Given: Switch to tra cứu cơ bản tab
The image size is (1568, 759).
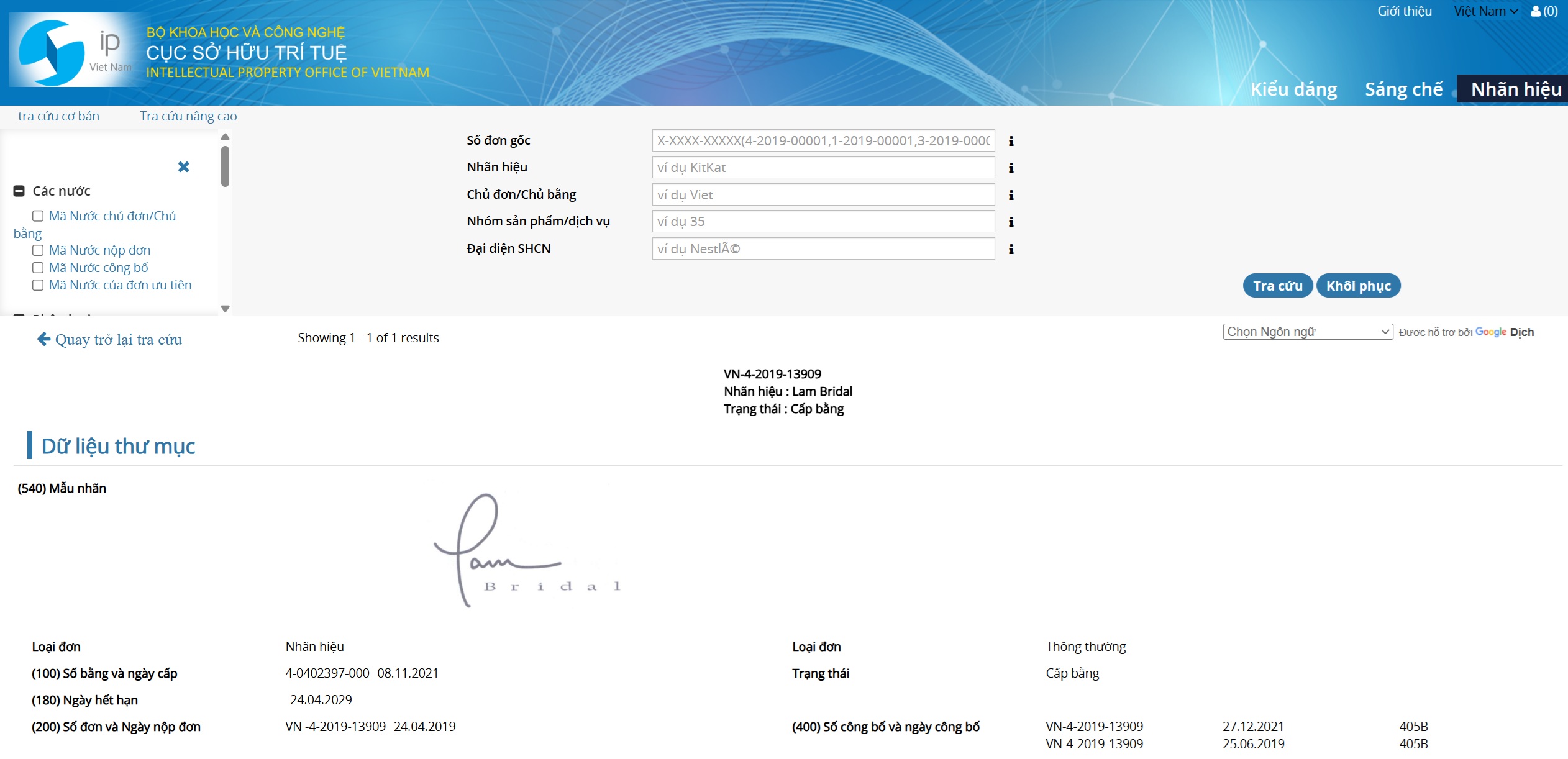Looking at the screenshot, I should (59, 116).
